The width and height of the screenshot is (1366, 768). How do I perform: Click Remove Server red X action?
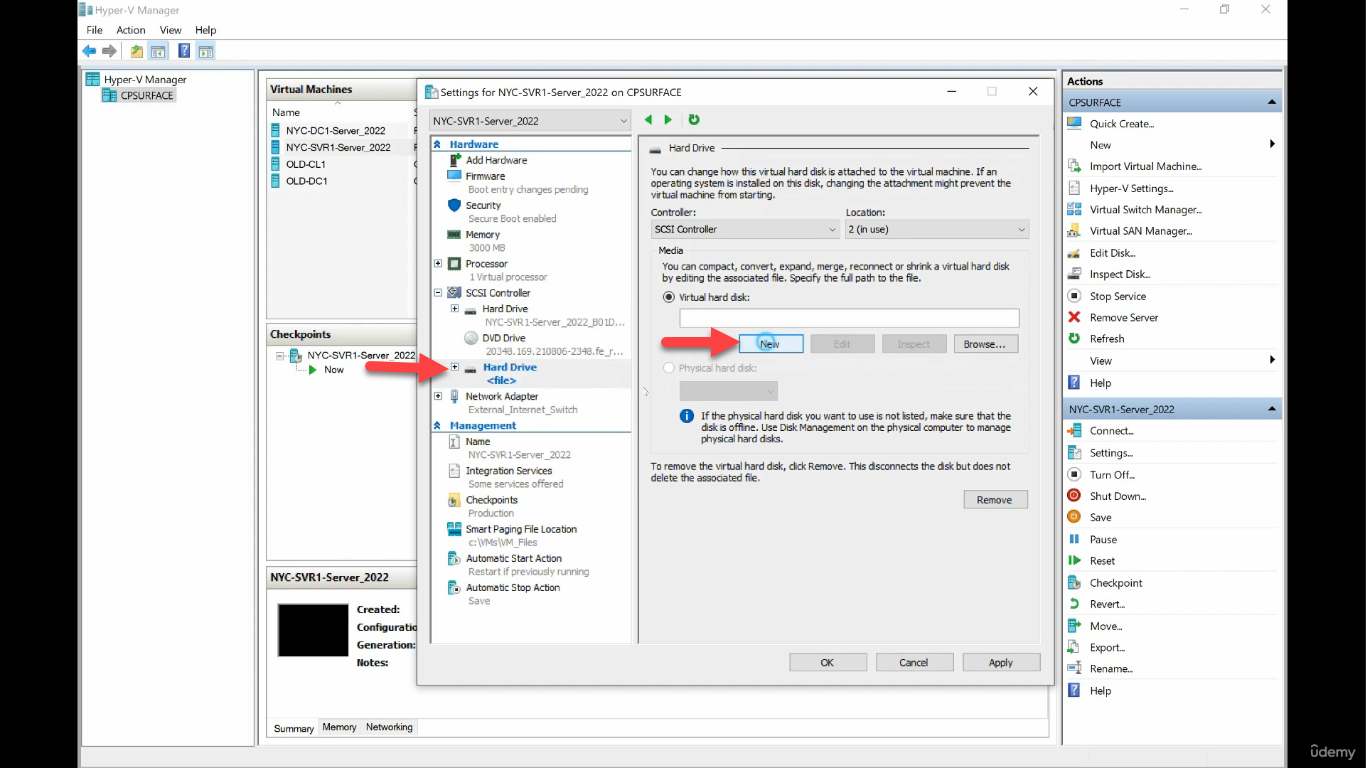pos(1123,318)
